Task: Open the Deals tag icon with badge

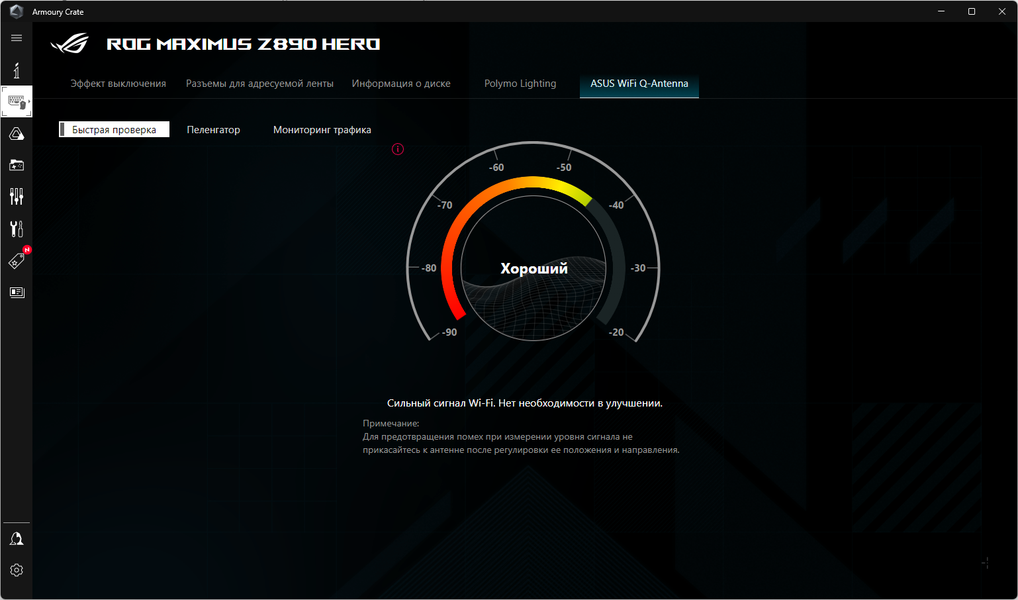Action: tap(18, 260)
